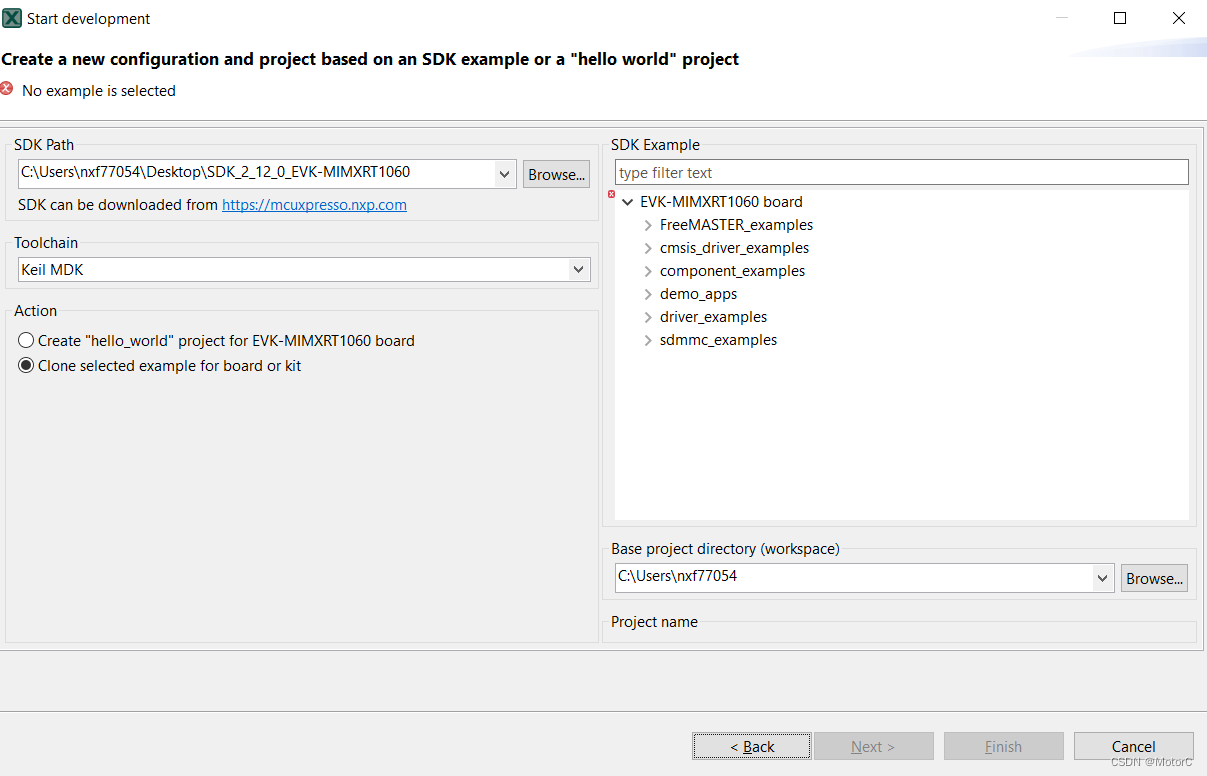Expand the sdmmc_examples node
This screenshot has height=776, width=1207.
tap(648, 340)
